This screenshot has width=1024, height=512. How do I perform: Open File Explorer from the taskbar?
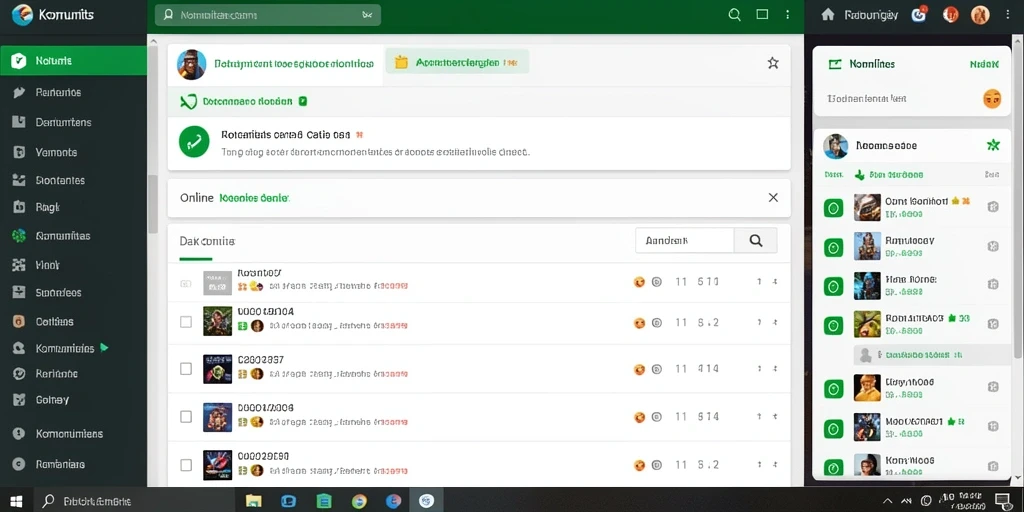tap(253, 501)
